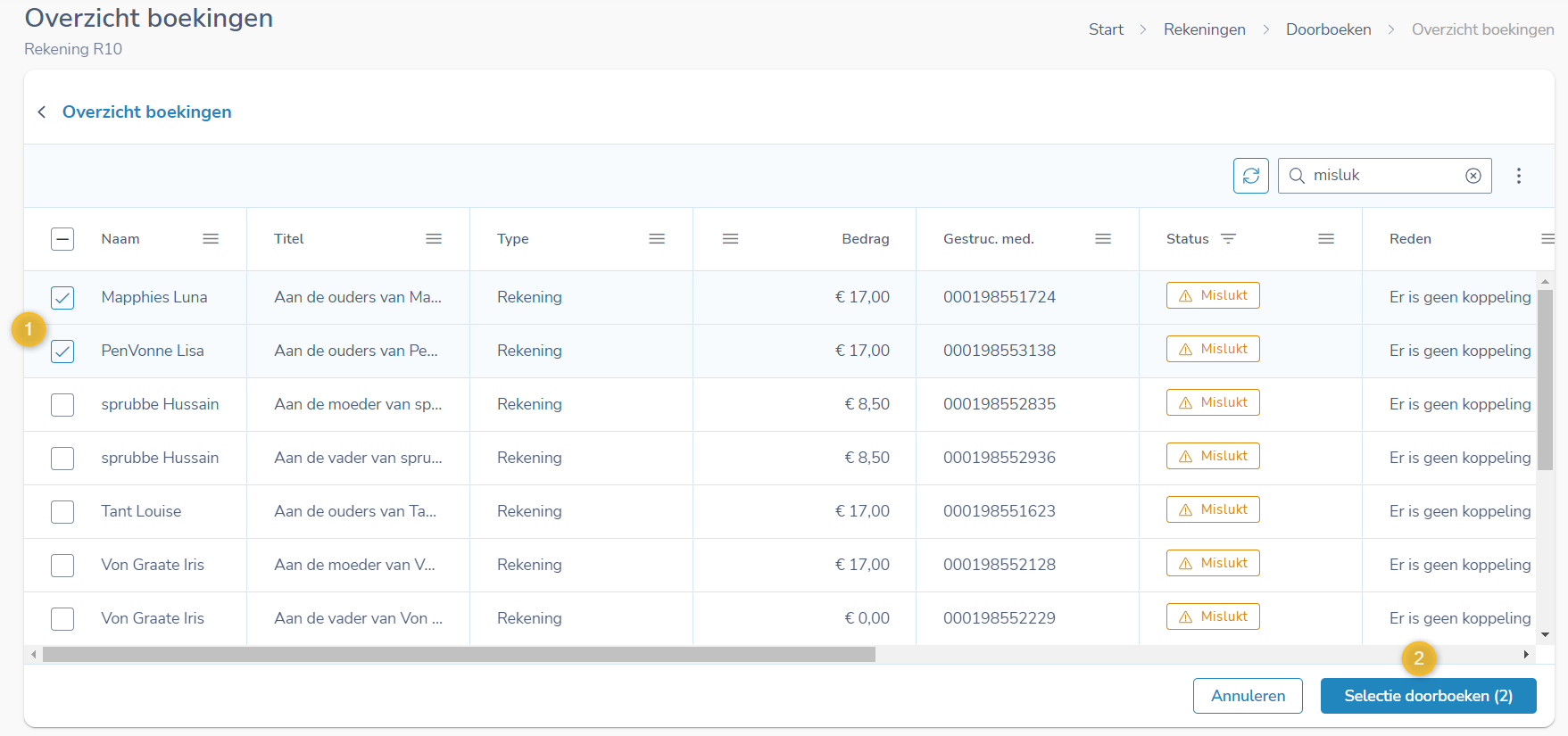
Task: Click the Tant Louise name cell
Action: coord(141,511)
